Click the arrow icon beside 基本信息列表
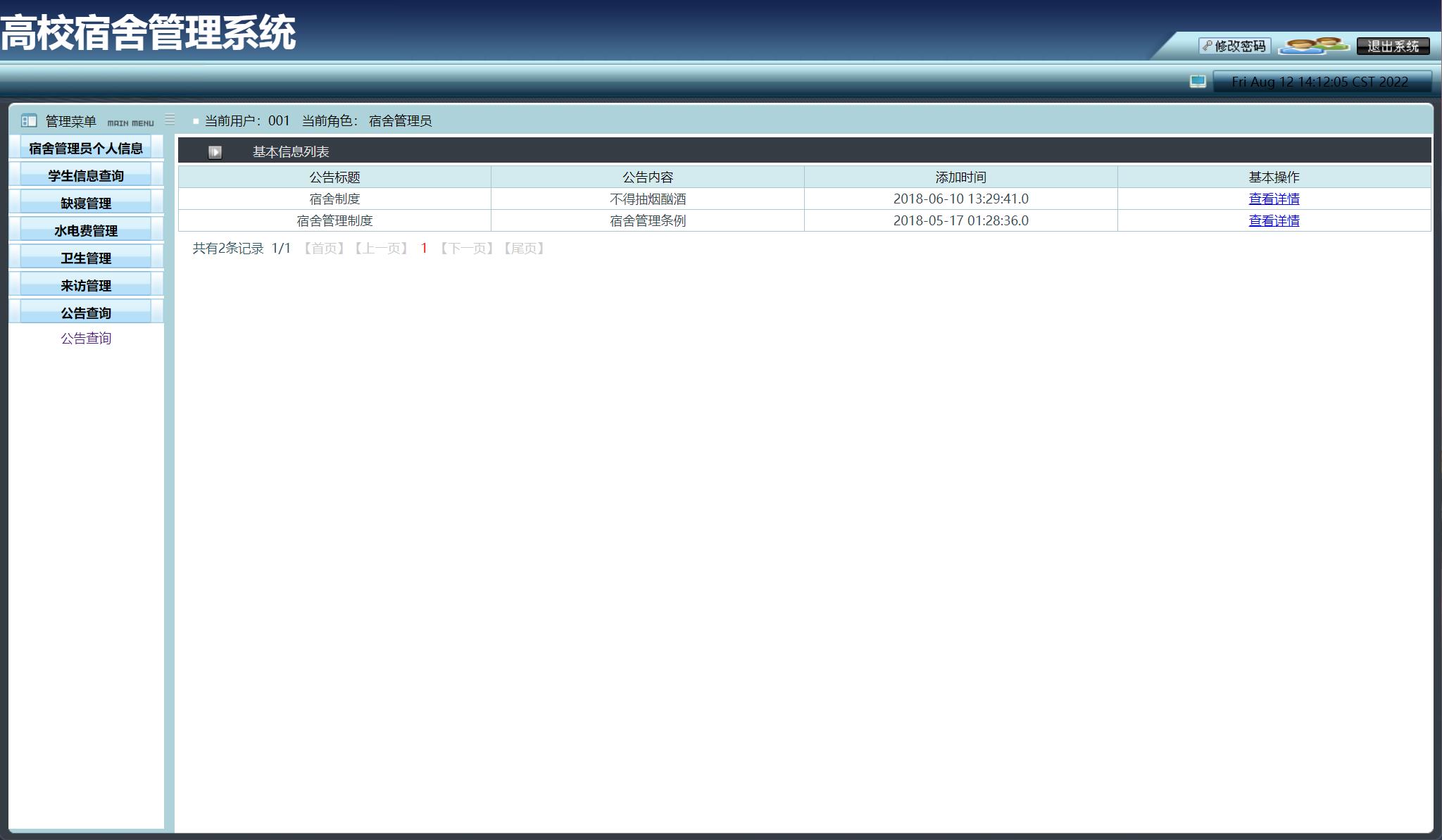The height and width of the screenshot is (840, 1442). click(x=215, y=152)
